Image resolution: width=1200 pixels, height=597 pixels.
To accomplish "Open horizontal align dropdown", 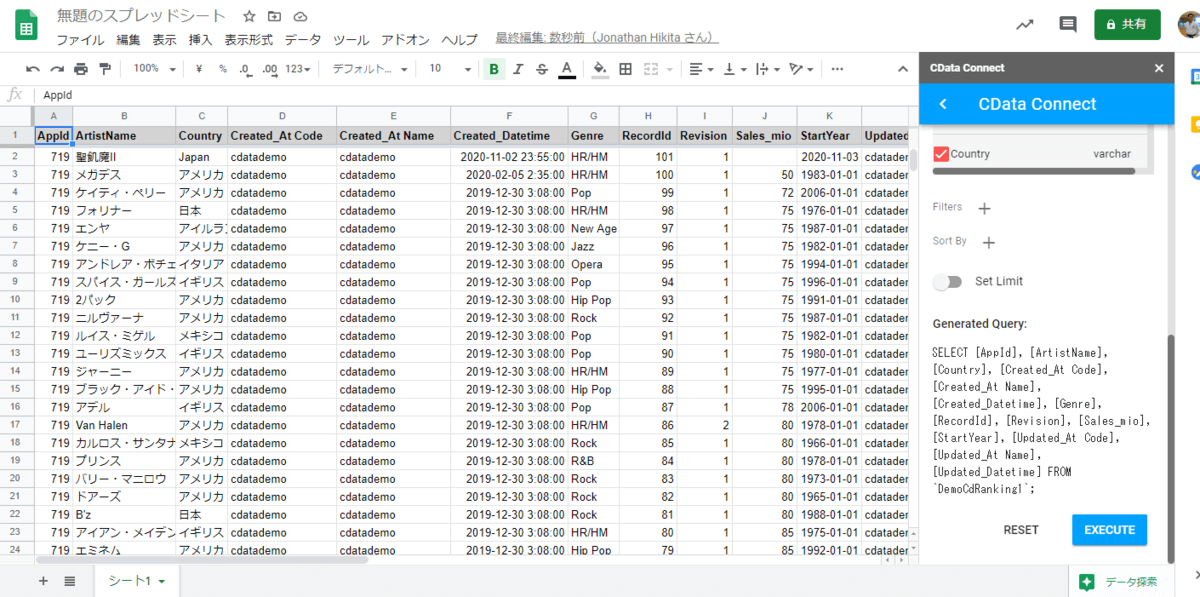I will (x=703, y=69).
